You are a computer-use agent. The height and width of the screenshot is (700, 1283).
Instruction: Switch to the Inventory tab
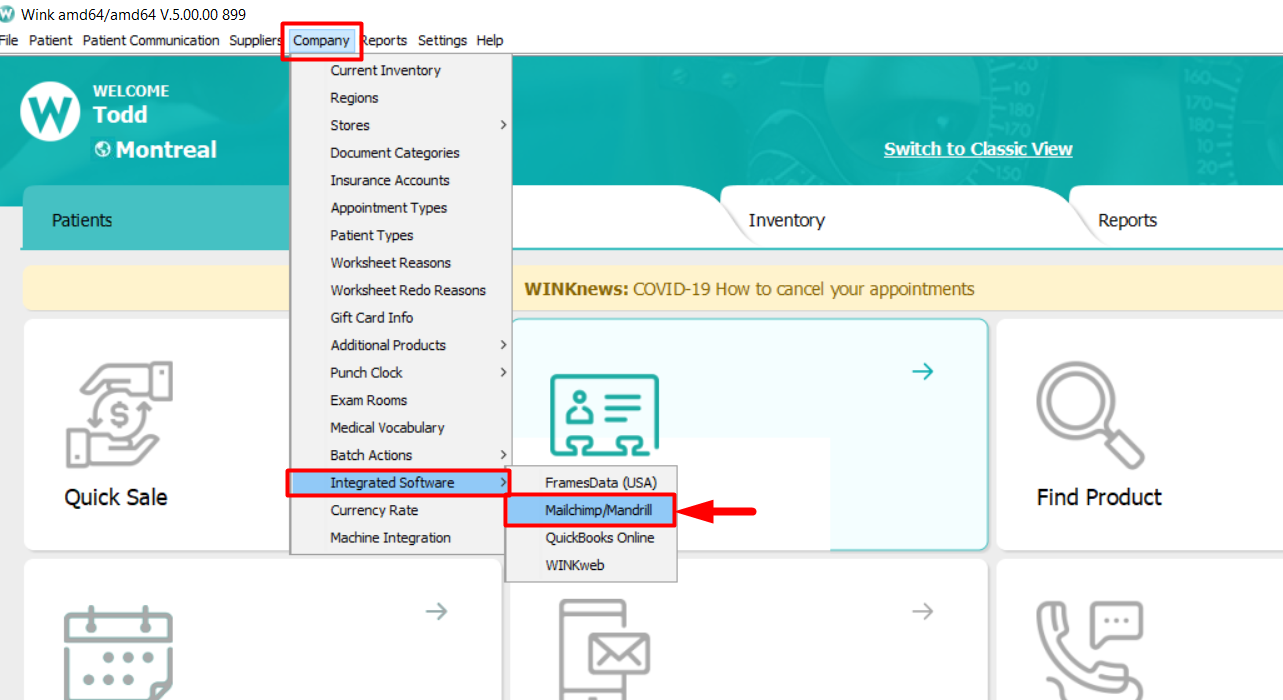click(x=787, y=220)
